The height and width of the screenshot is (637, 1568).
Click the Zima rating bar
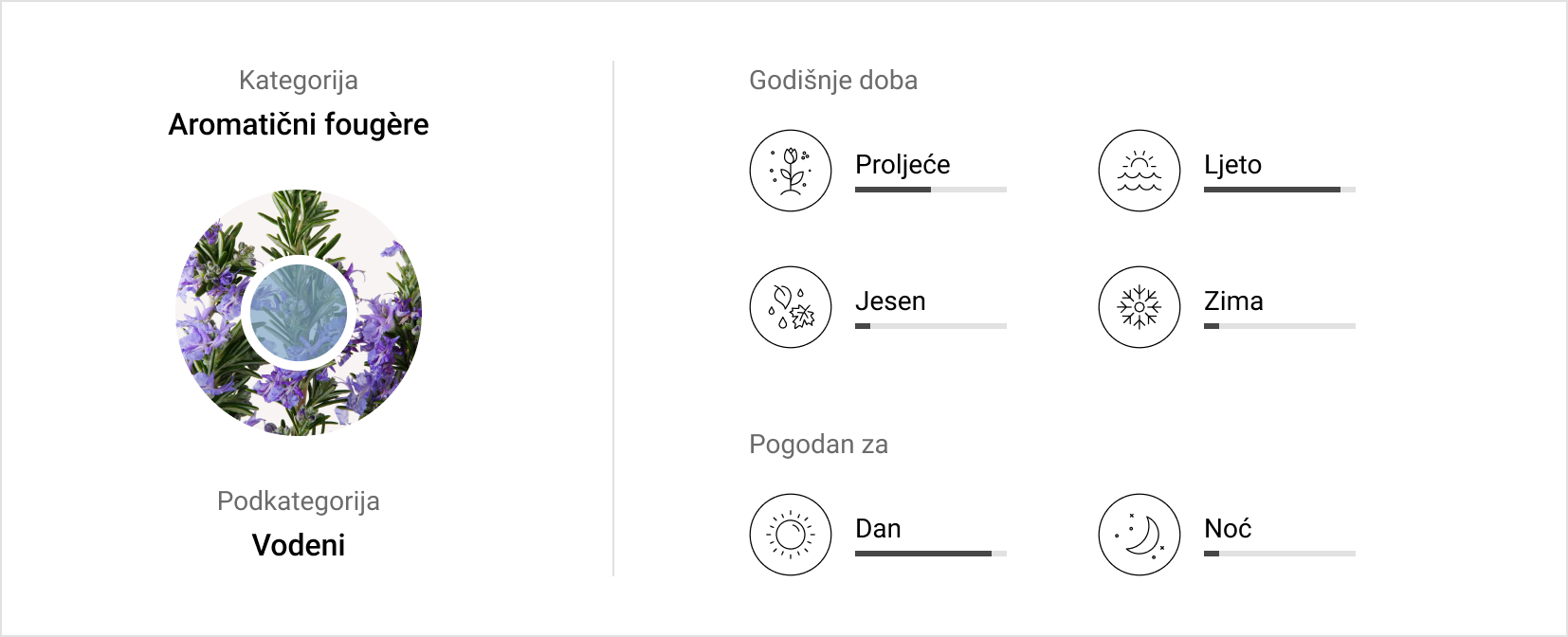1280,326
